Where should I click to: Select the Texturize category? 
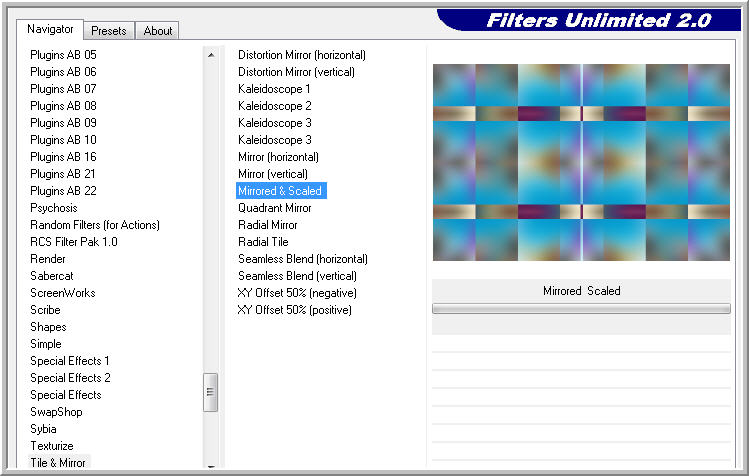(52, 446)
